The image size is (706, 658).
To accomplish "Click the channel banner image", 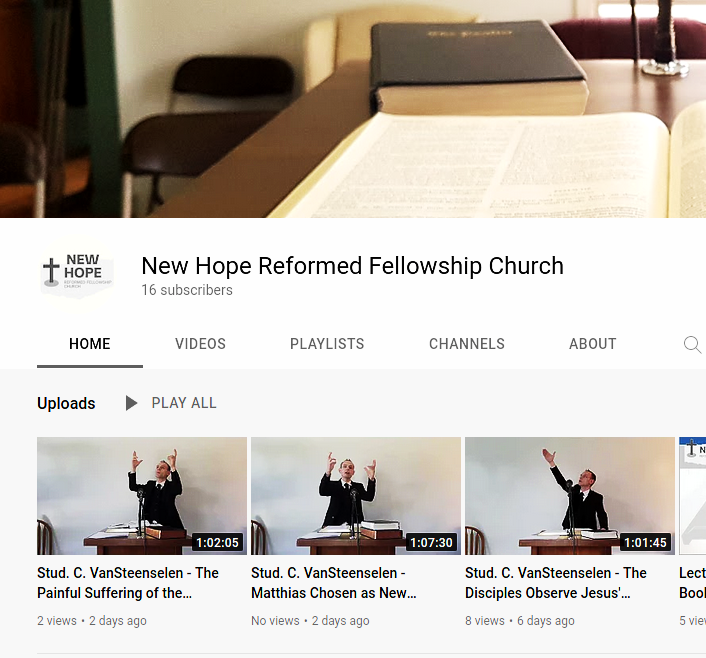I will [x=353, y=109].
